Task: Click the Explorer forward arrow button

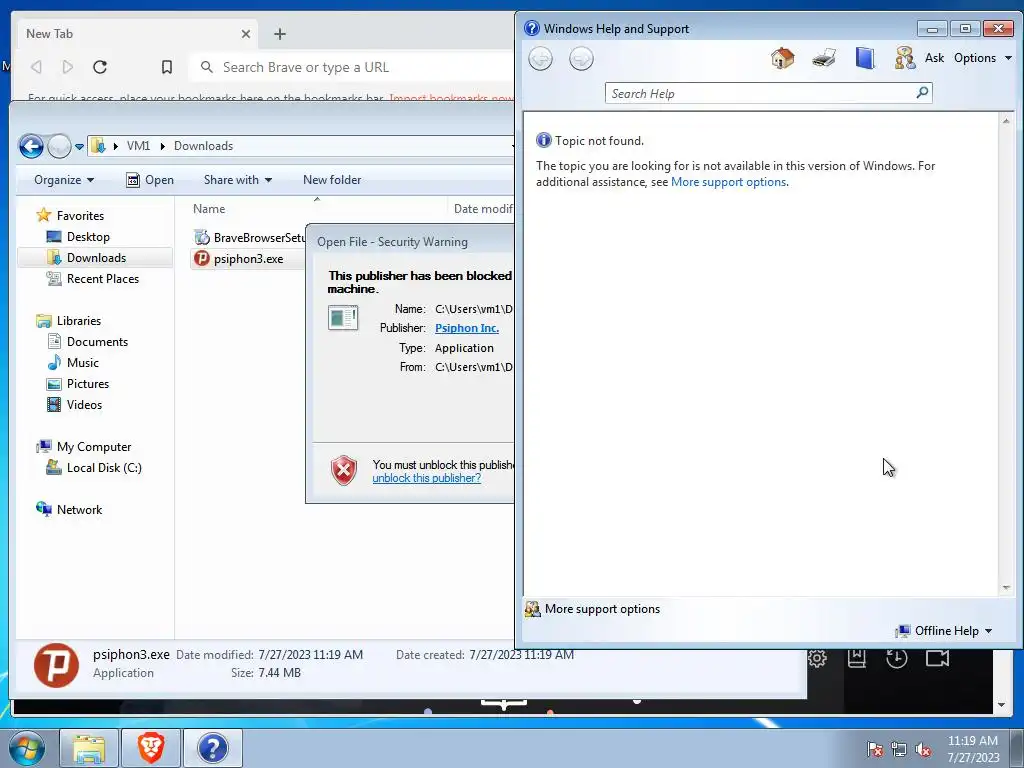Action: click(x=59, y=146)
